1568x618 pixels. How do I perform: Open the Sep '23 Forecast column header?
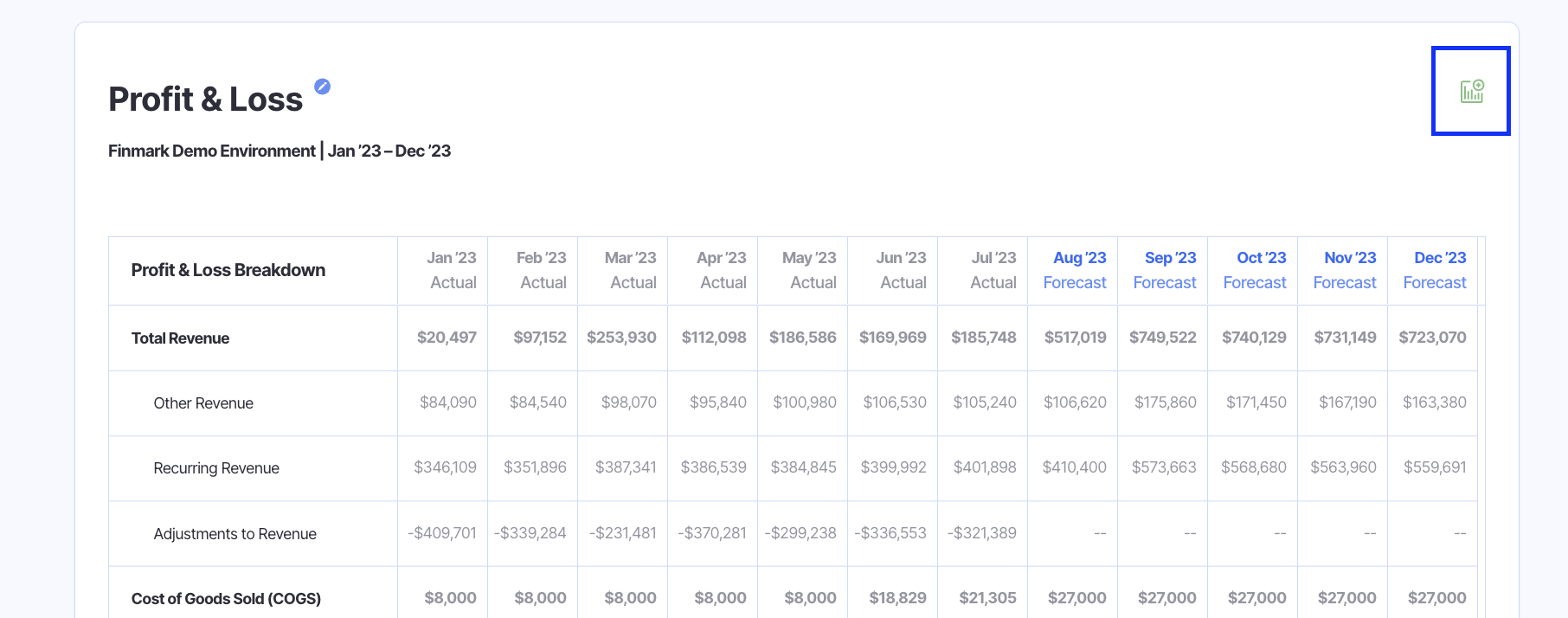tap(1165, 270)
